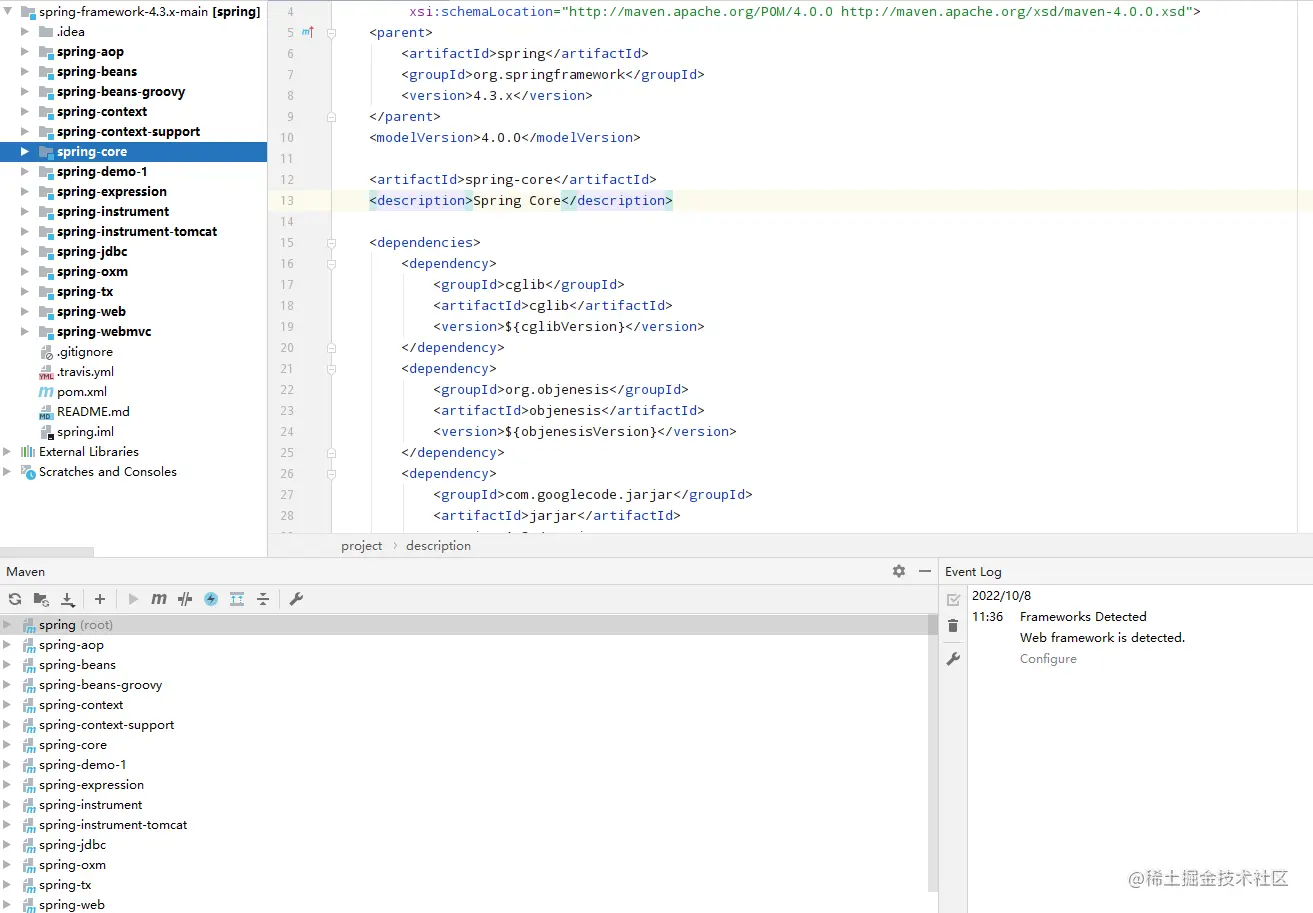This screenshot has height=913, width=1313.
Task: Collapse all in Maven toolbar
Action: pyautogui.click(x=263, y=599)
